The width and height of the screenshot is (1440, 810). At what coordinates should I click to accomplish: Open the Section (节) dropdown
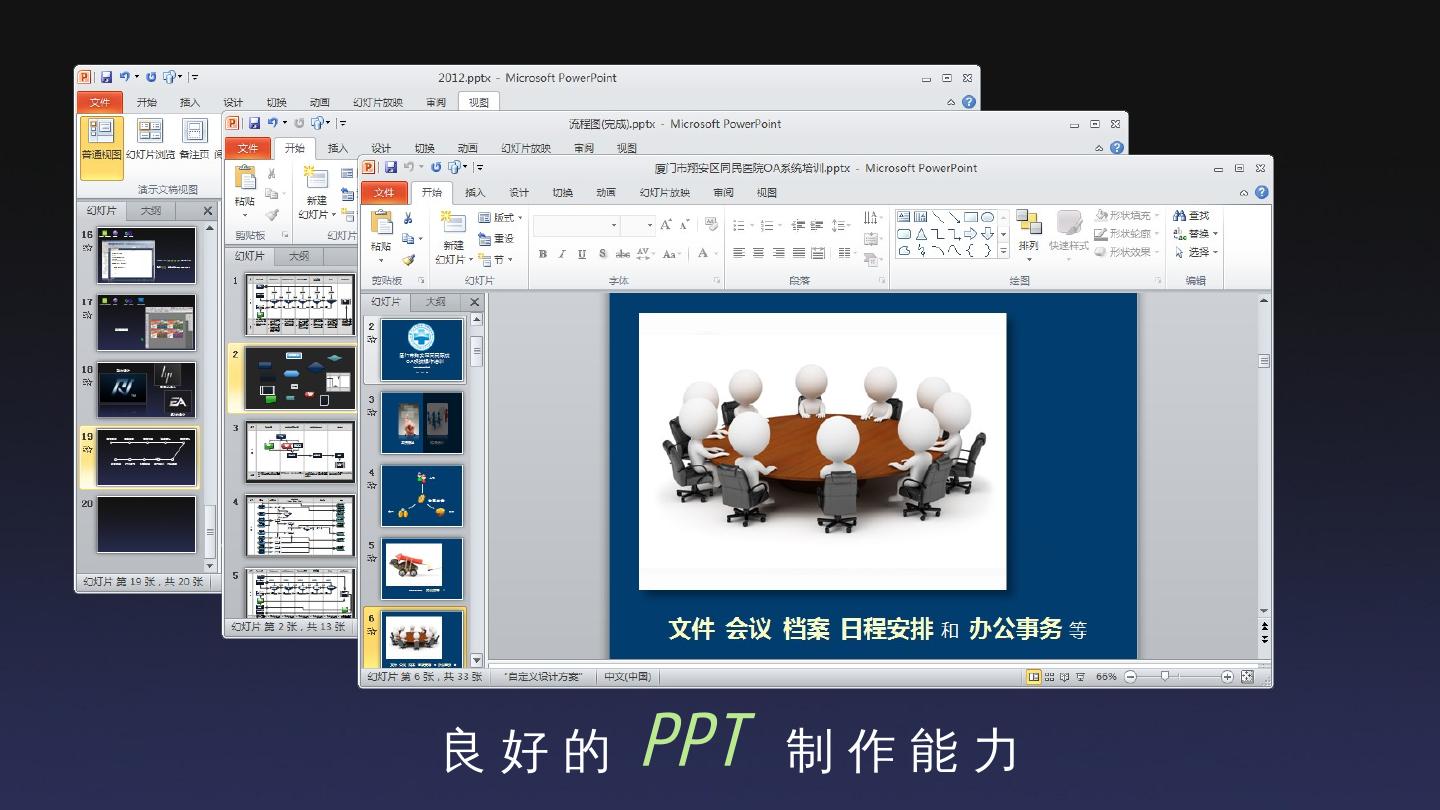point(495,260)
